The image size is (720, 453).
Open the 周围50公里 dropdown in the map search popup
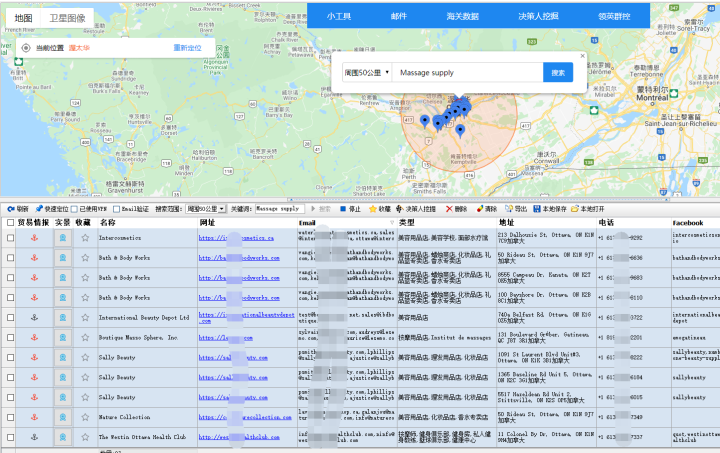(367, 73)
